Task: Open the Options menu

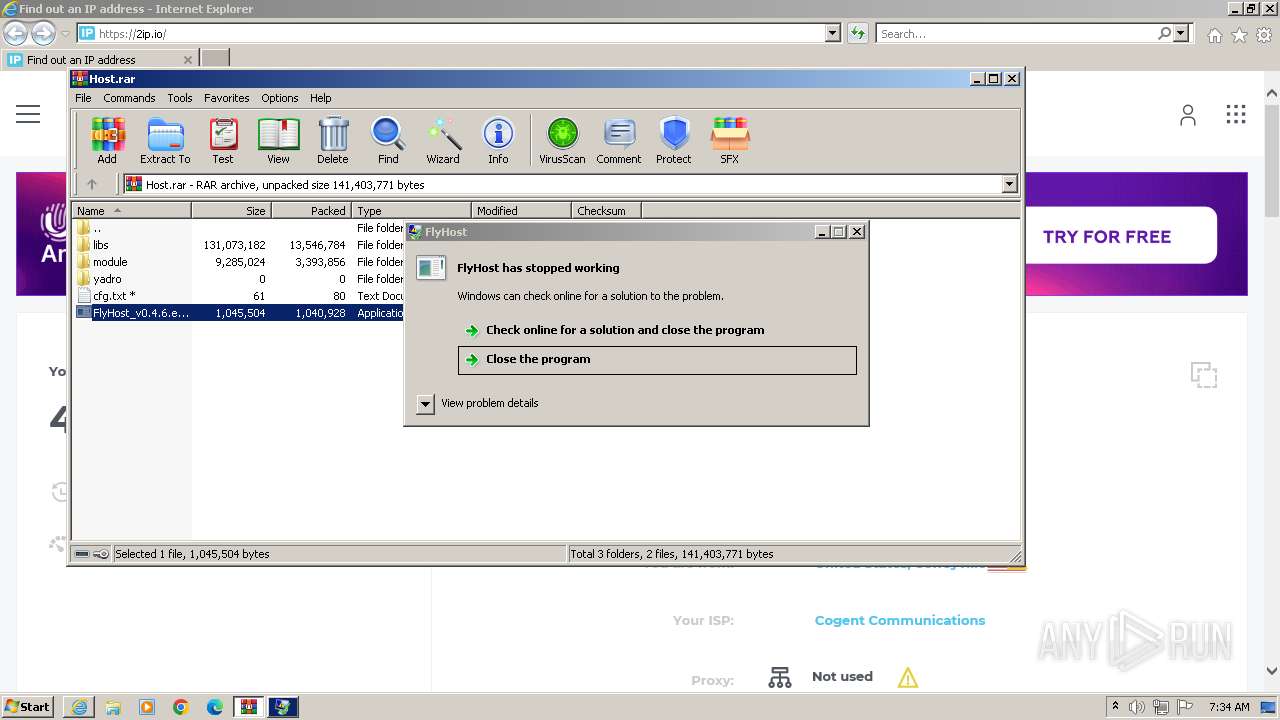Action: pos(280,98)
